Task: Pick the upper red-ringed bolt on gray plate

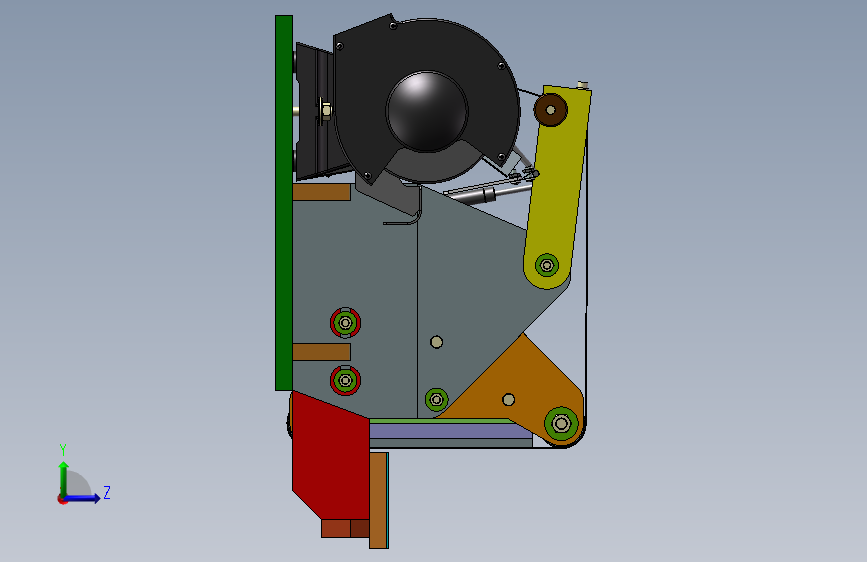Action: [x=346, y=322]
